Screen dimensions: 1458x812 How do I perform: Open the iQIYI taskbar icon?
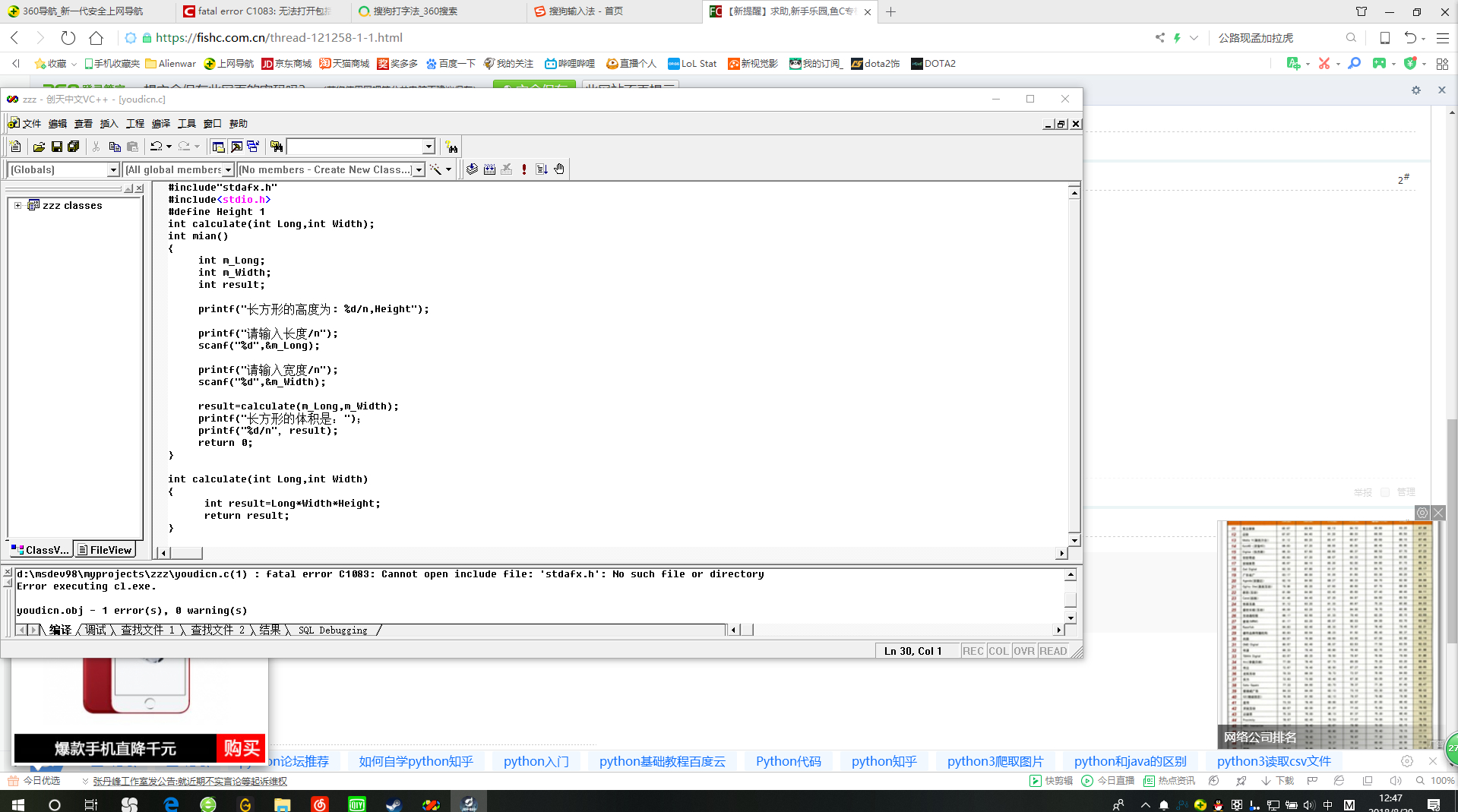356,804
